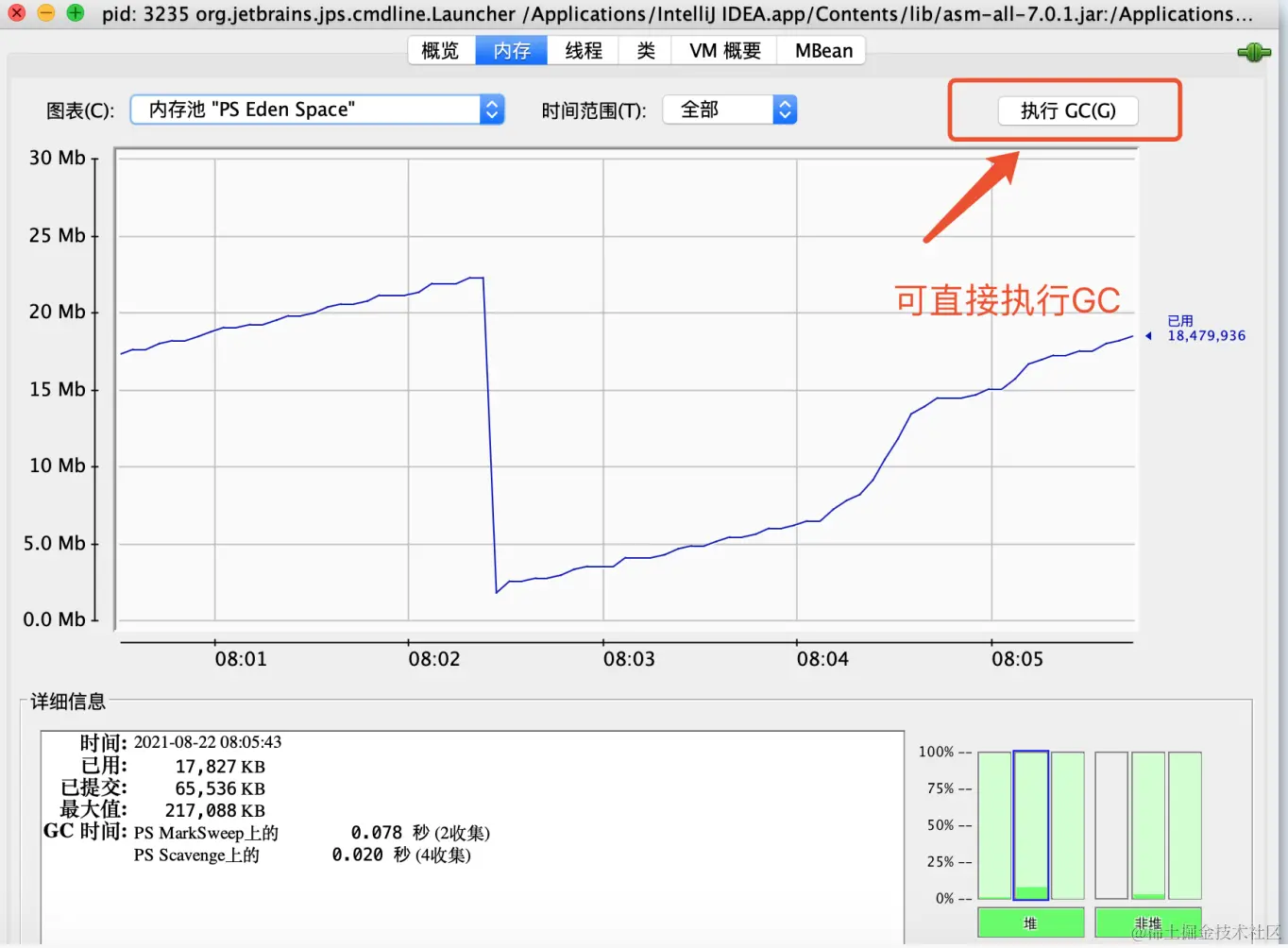The width and height of the screenshot is (1288, 948).
Task: Select the white empty non-heap pool bar
Action: pos(1111,825)
